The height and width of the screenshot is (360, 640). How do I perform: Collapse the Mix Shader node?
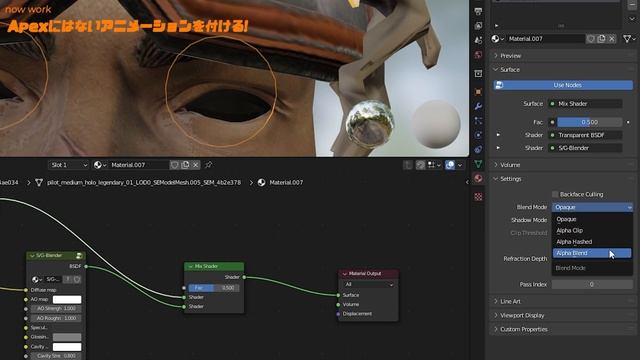tap(190, 266)
